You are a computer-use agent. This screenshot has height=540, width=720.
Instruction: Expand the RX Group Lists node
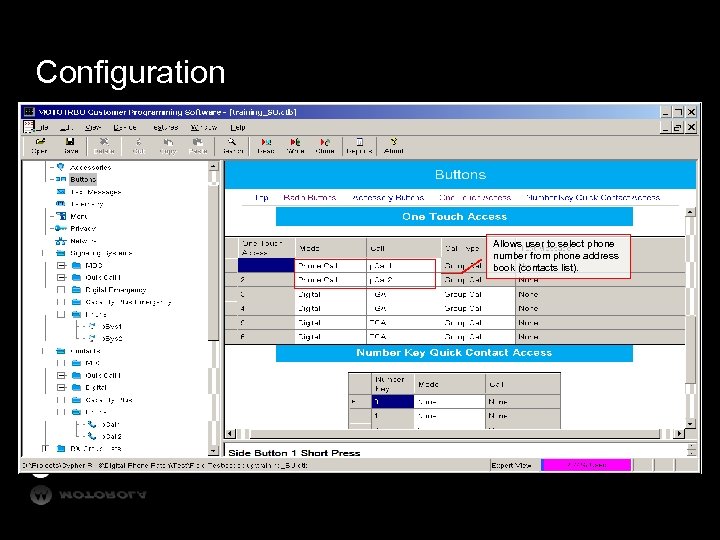pos(45,448)
